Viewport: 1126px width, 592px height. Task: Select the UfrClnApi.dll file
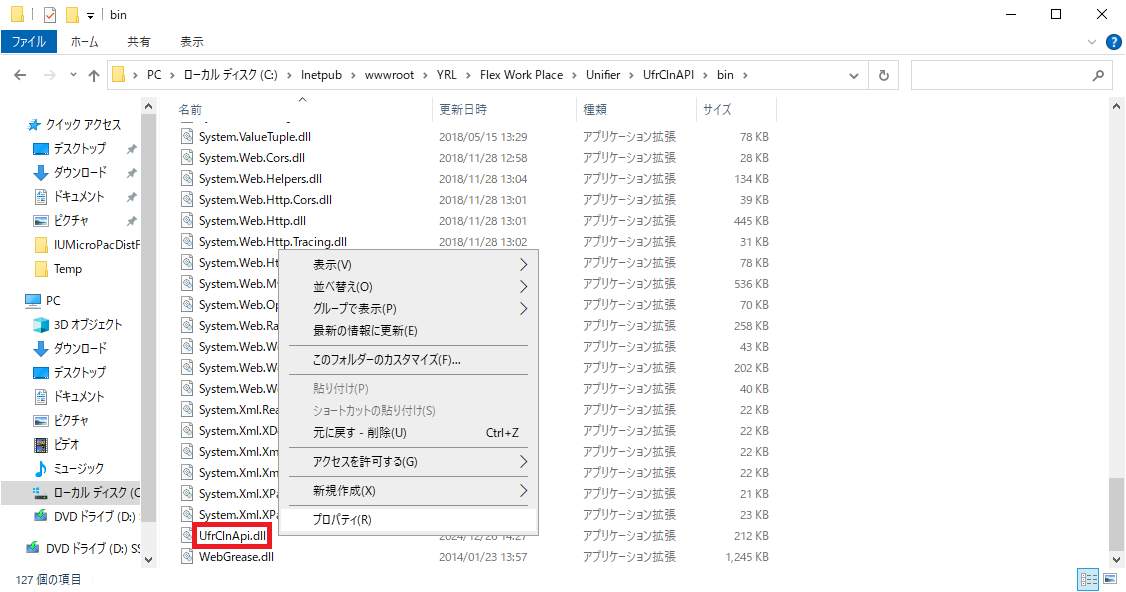[x=232, y=536]
